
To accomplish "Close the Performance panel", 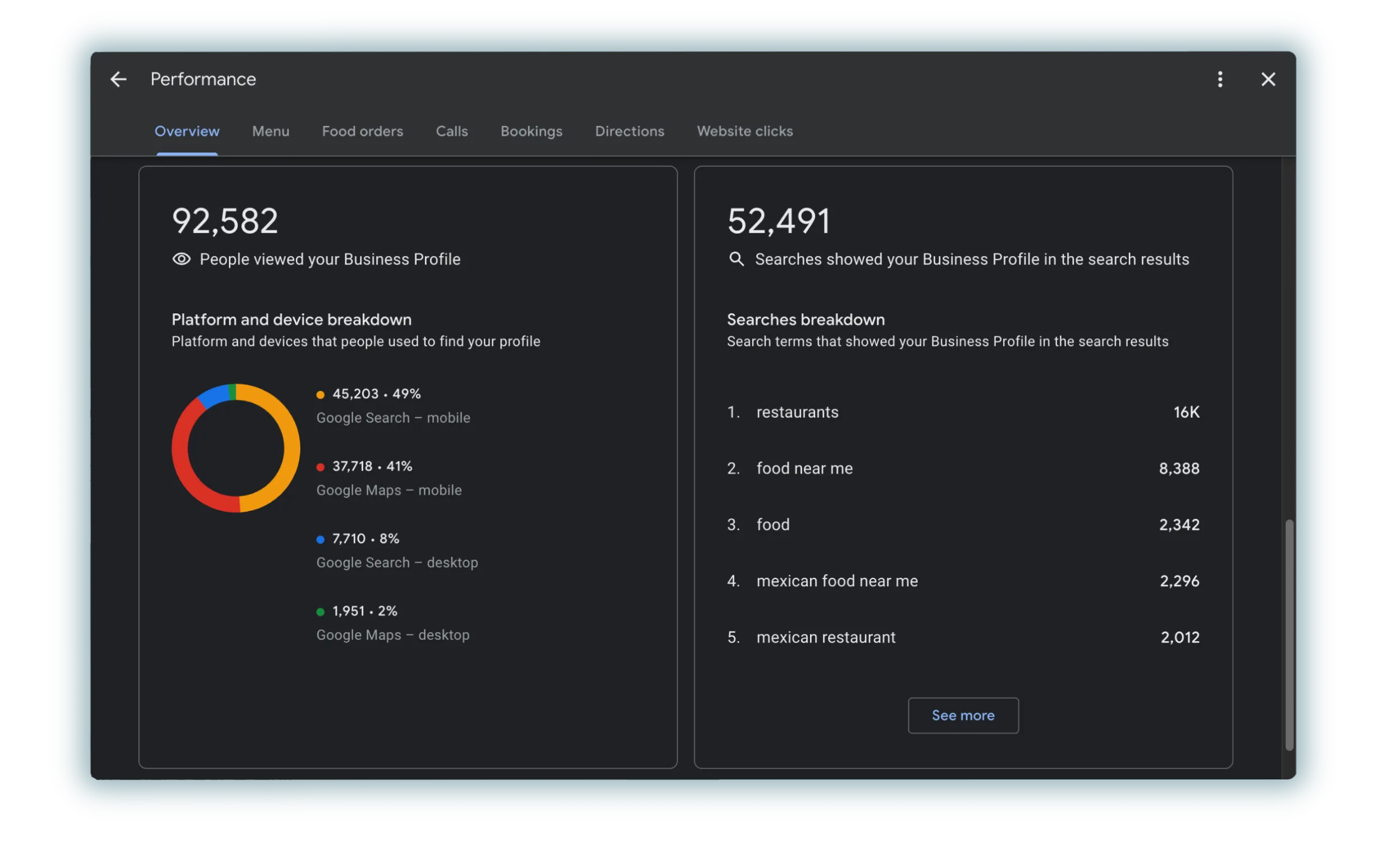I will point(1268,79).
